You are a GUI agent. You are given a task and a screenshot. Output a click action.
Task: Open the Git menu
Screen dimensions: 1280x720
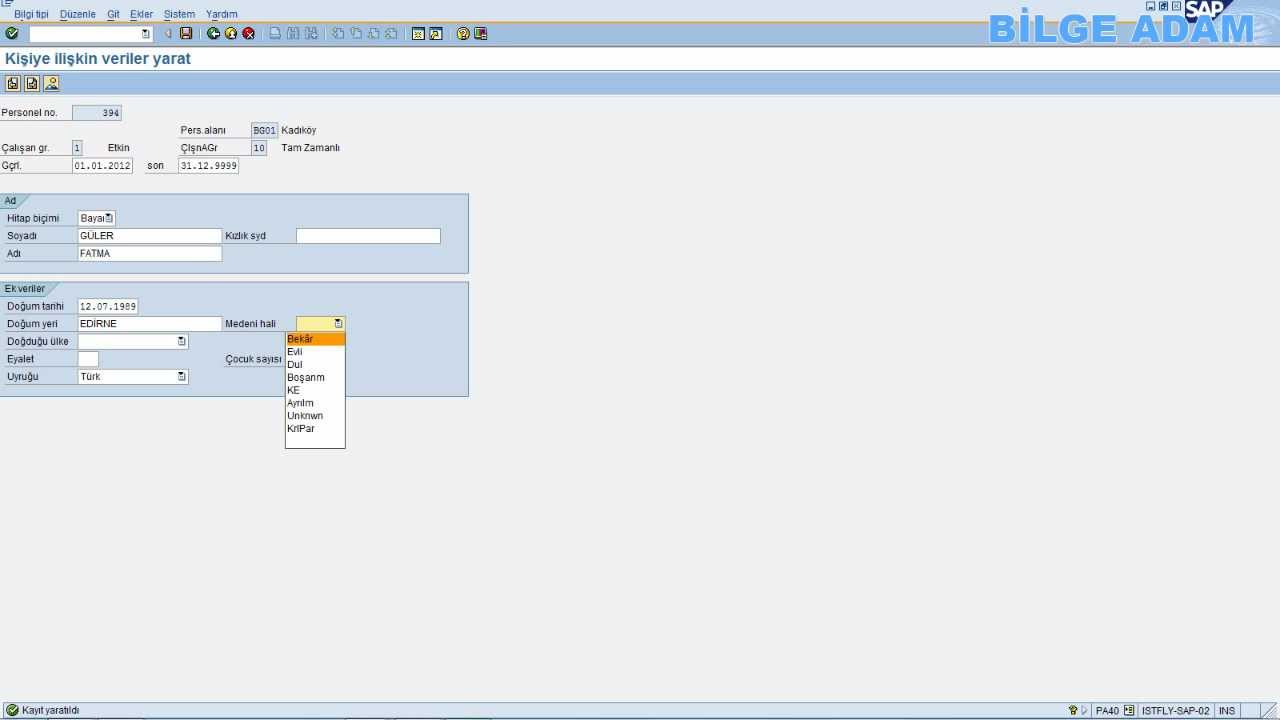coord(113,15)
